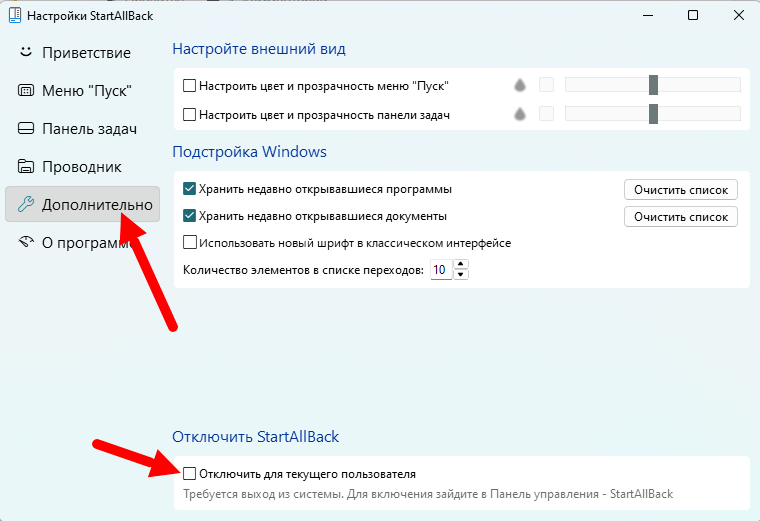The image size is (760, 521).
Task: Increase jump list item count with up arrow
Action: click(460, 265)
